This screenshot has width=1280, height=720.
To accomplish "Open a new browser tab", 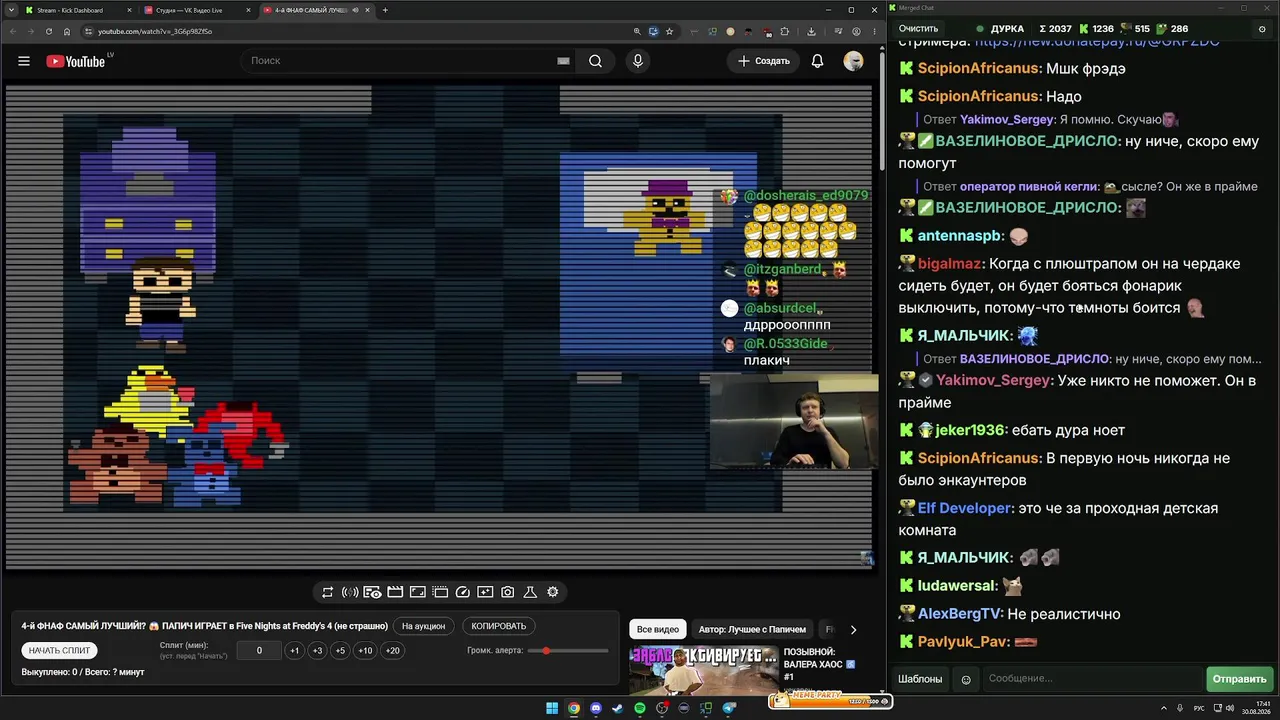I will [385, 10].
